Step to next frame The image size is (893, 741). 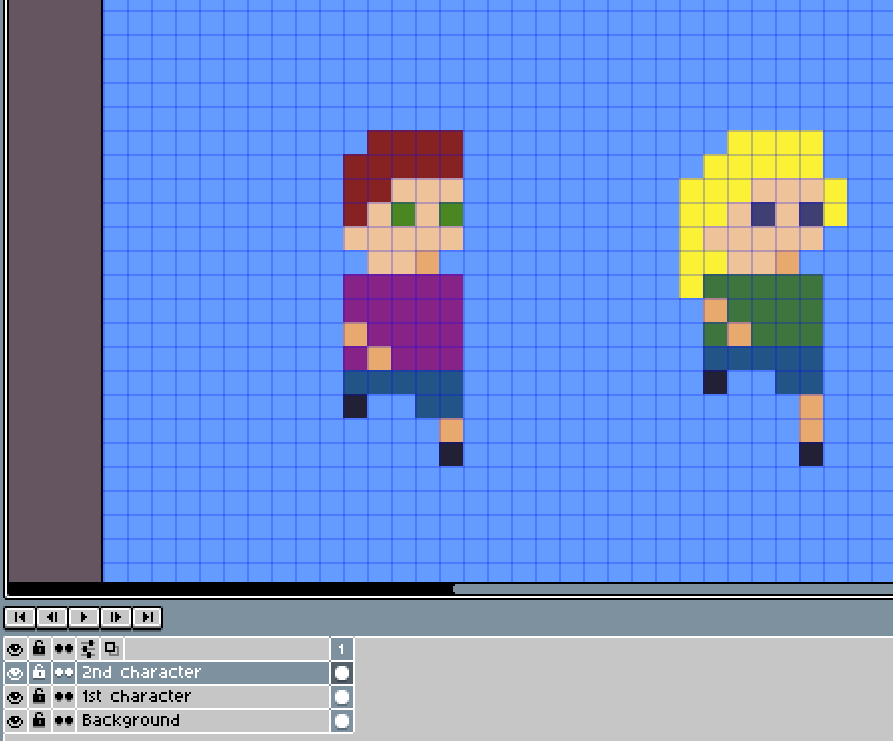(116, 617)
